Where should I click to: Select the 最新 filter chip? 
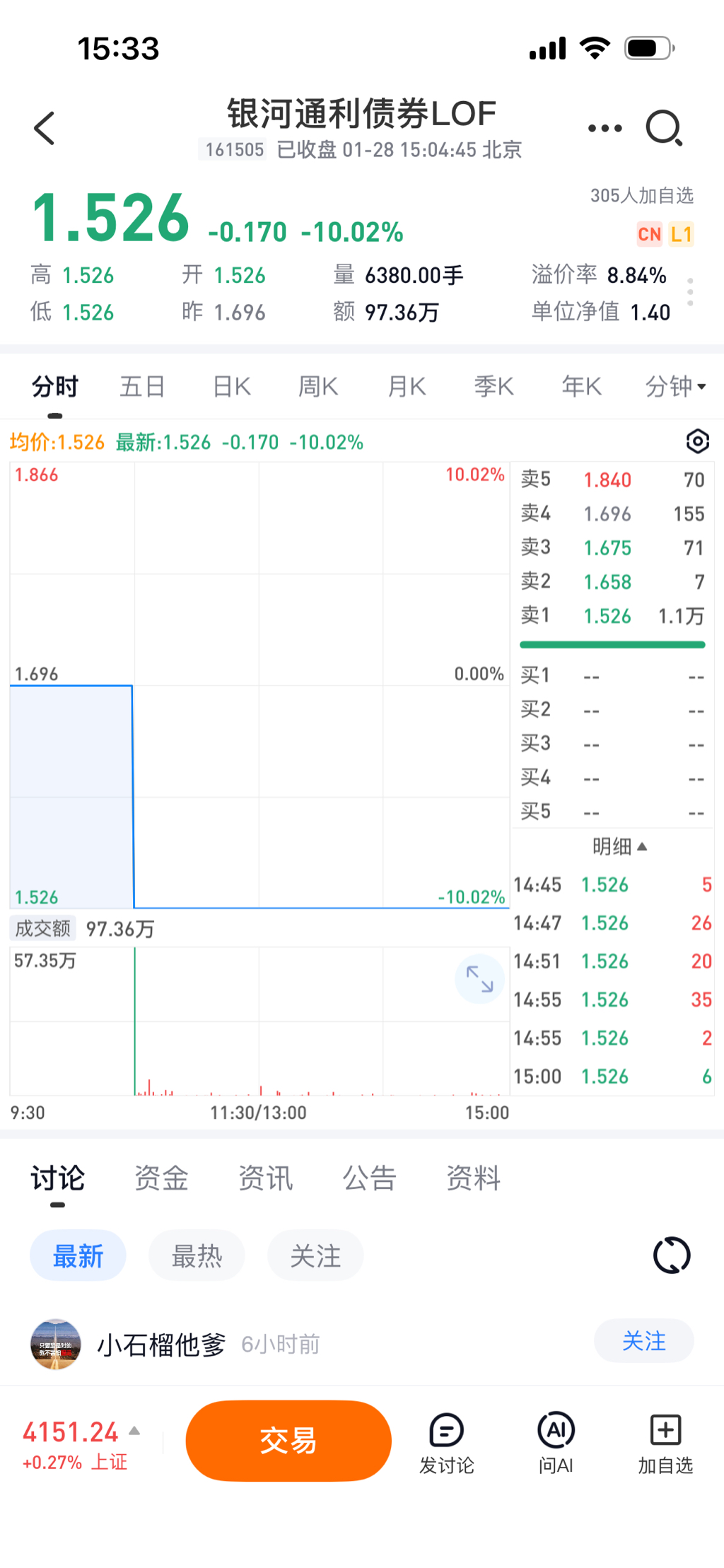tap(78, 1256)
